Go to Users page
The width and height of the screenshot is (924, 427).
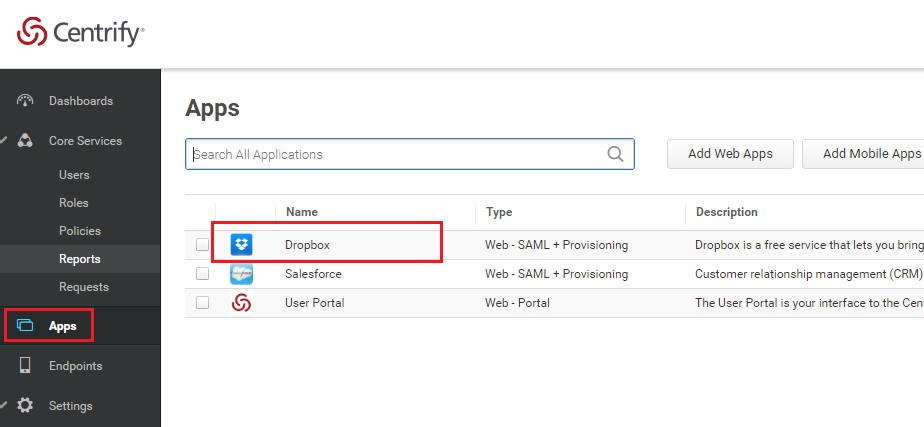click(x=74, y=175)
